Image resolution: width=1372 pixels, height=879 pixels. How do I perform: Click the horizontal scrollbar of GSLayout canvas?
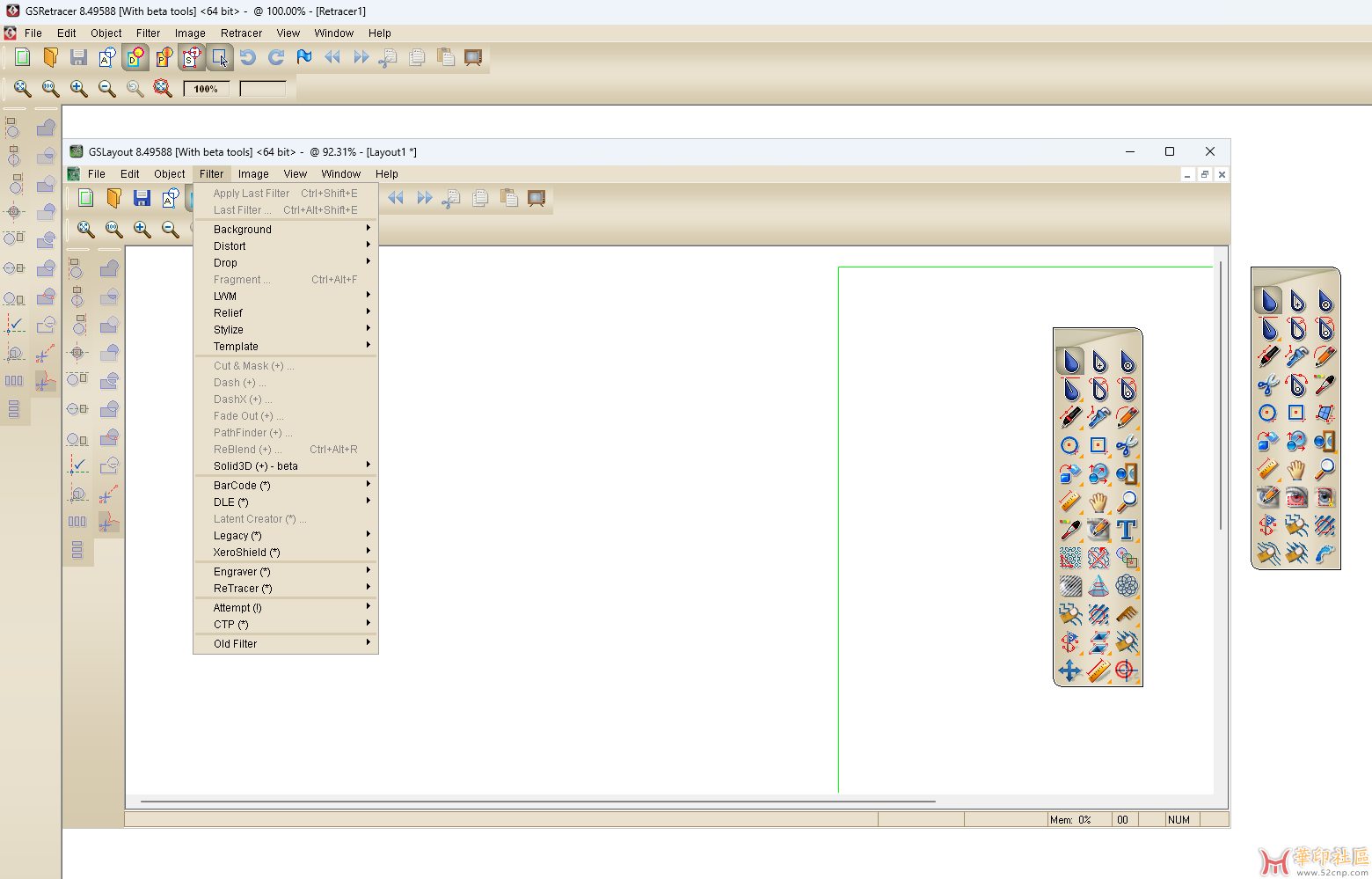point(537,802)
